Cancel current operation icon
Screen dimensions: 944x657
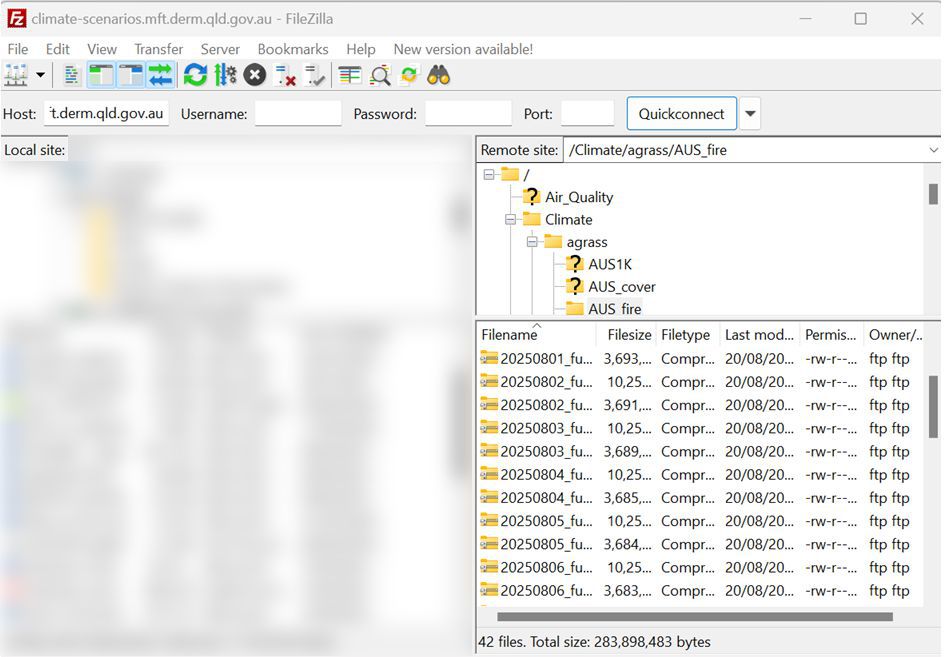pos(255,75)
